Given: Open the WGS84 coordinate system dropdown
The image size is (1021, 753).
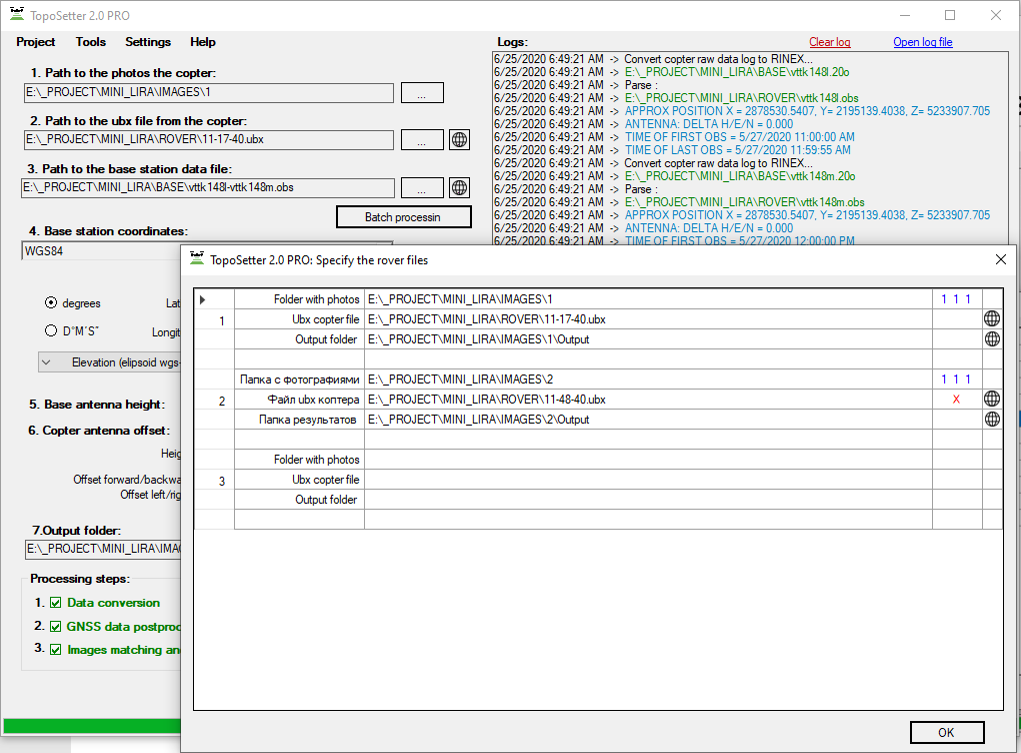Looking at the screenshot, I should coord(100,251).
